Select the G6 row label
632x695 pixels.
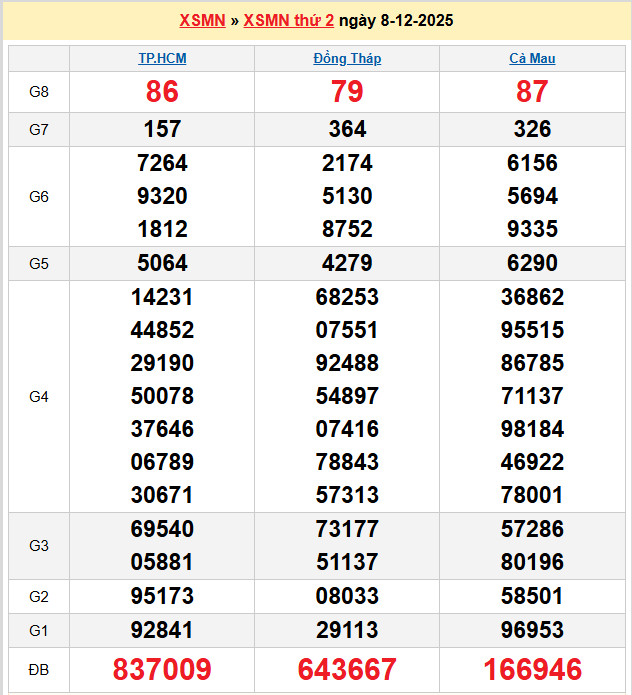(39, 196)
